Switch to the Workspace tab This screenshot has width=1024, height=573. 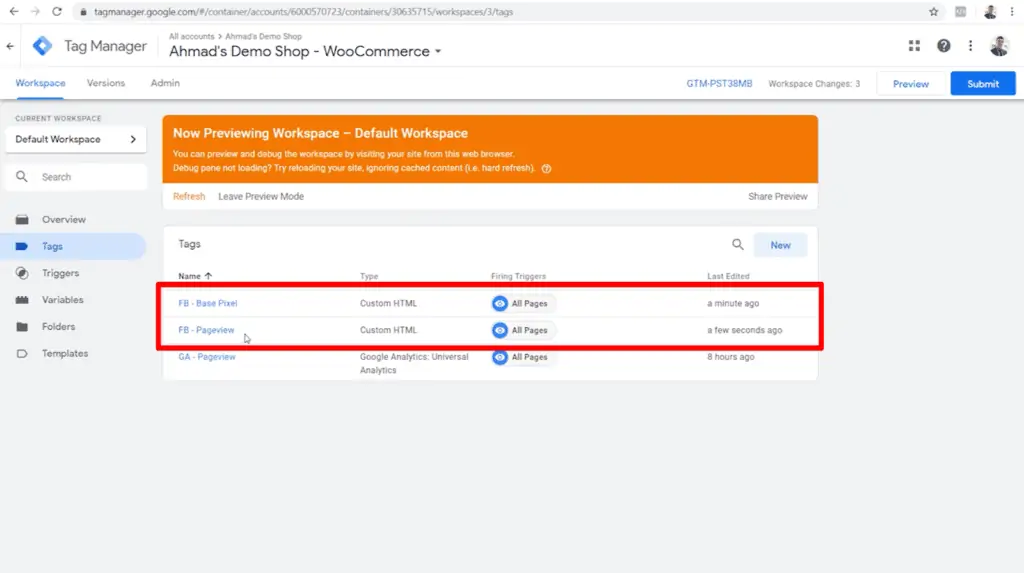[40, 83]
